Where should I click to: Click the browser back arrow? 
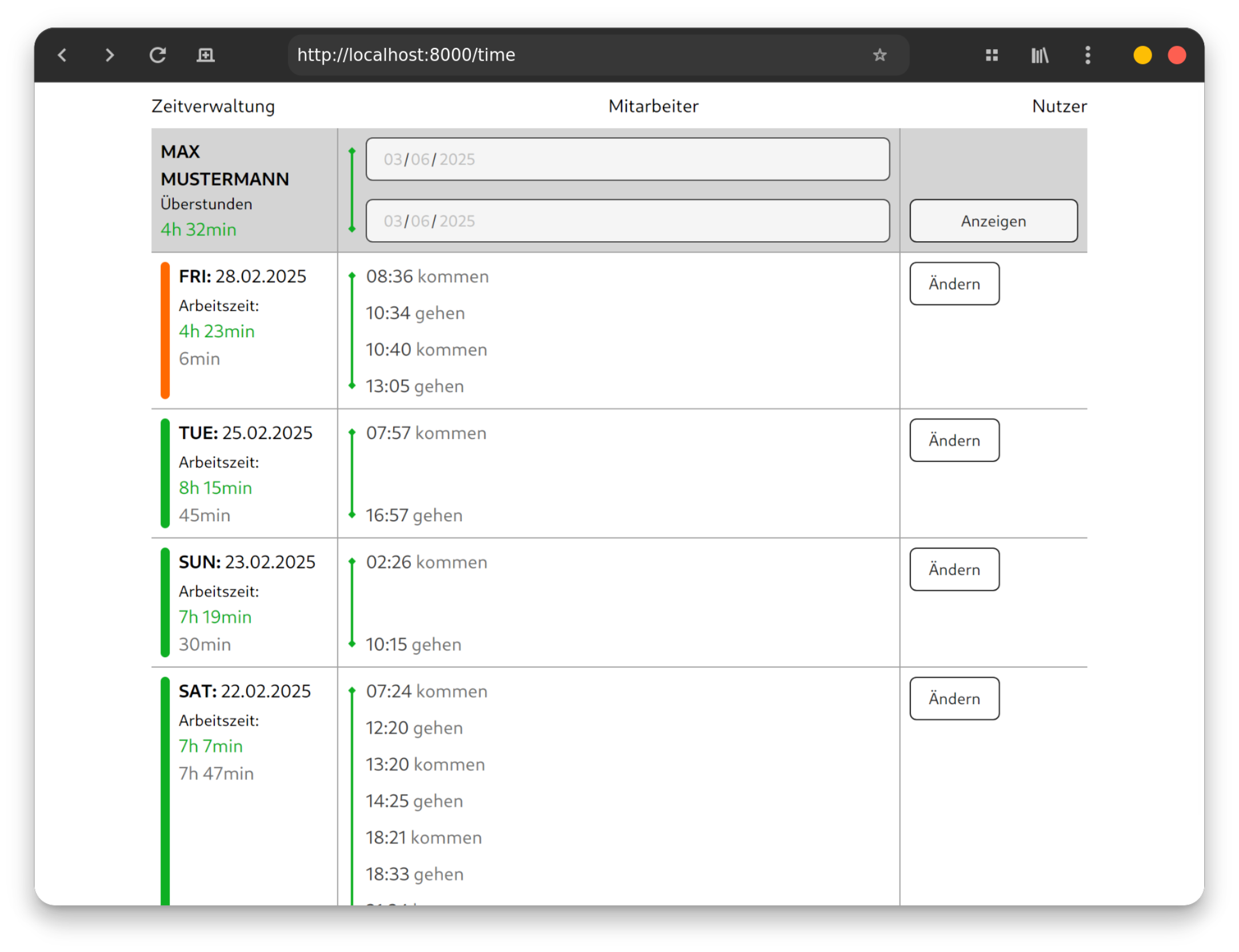(62, 55)
